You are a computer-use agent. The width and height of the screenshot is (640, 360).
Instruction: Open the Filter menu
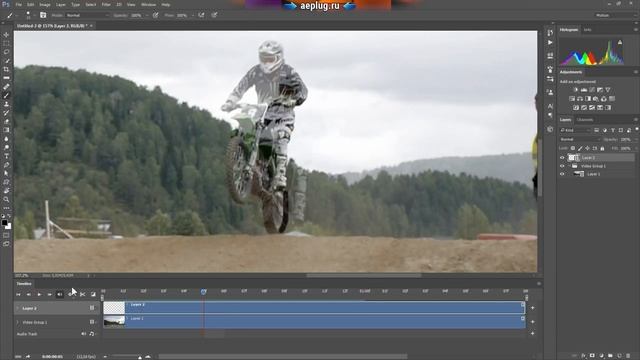click(x=106, y=4)
